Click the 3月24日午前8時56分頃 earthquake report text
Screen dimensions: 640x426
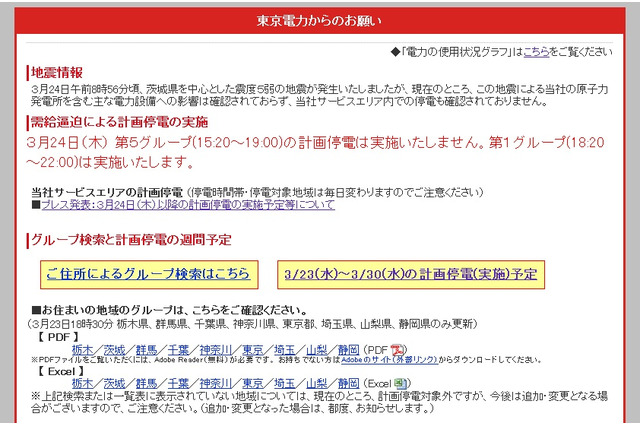click(320, 95)
